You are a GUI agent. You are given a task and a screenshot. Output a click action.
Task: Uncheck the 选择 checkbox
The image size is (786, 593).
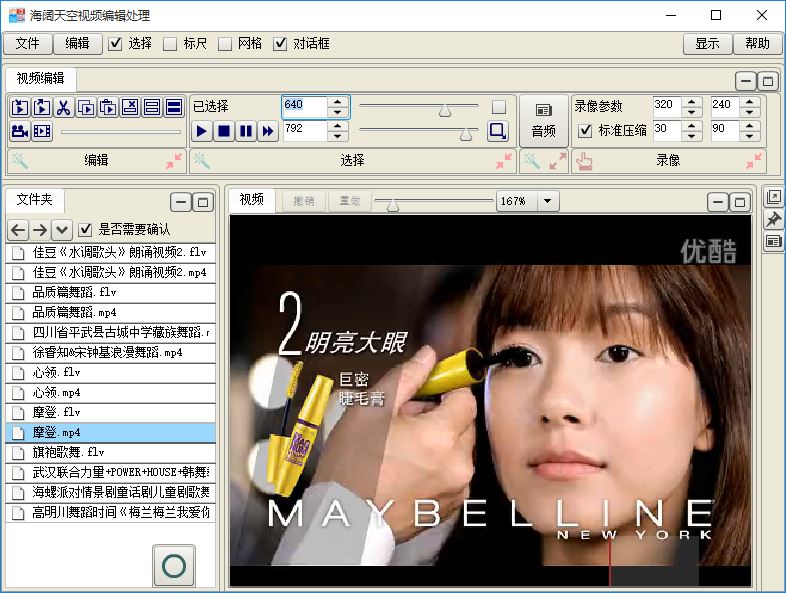(115, 44)
